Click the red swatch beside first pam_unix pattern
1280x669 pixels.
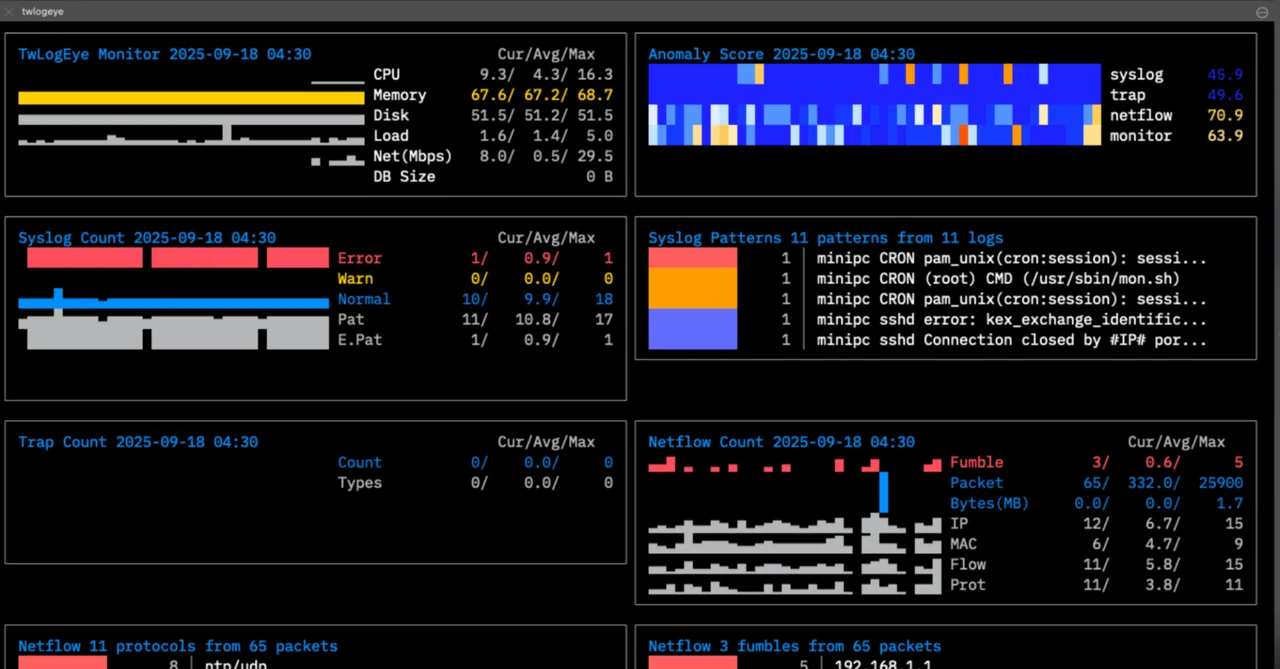692,258
